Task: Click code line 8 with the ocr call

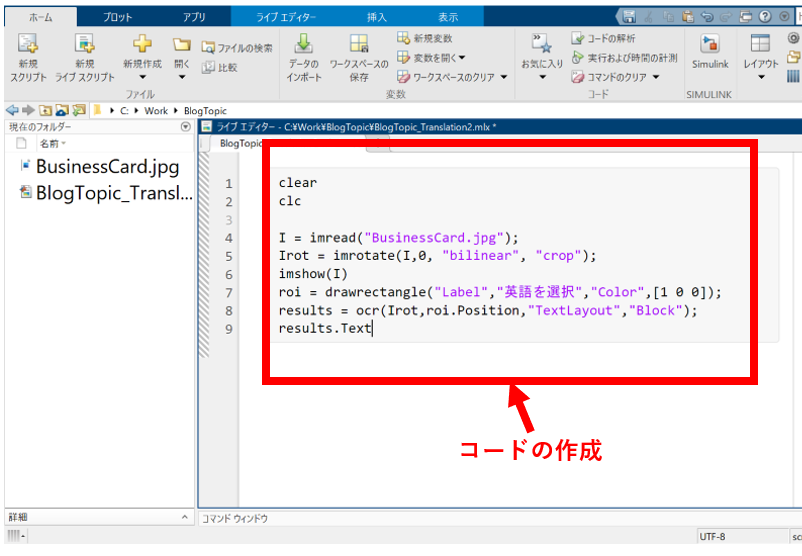Action: 487,310
